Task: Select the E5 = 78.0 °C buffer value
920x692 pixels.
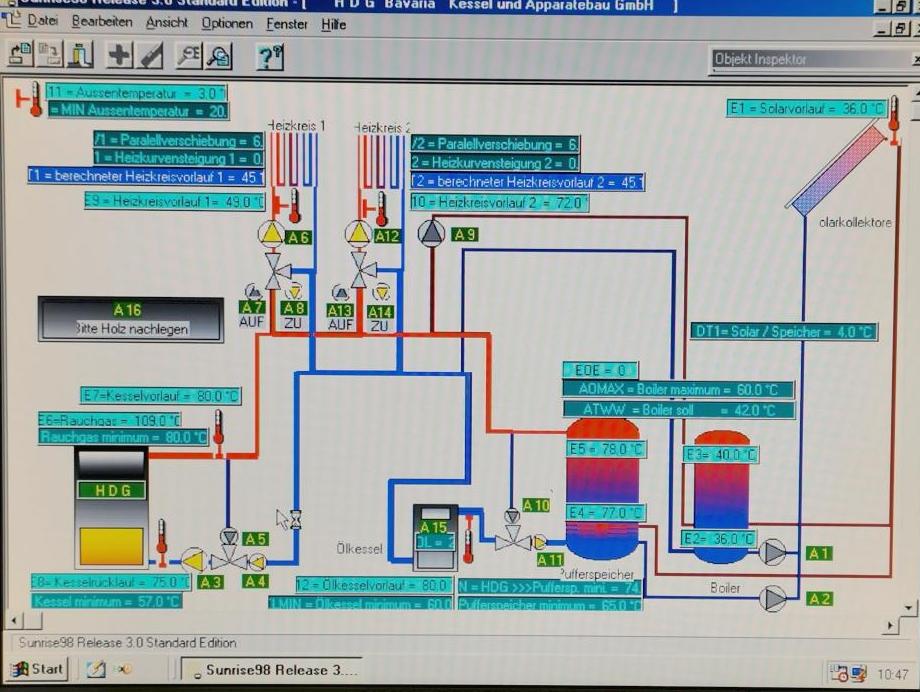Action: point(606,450)
